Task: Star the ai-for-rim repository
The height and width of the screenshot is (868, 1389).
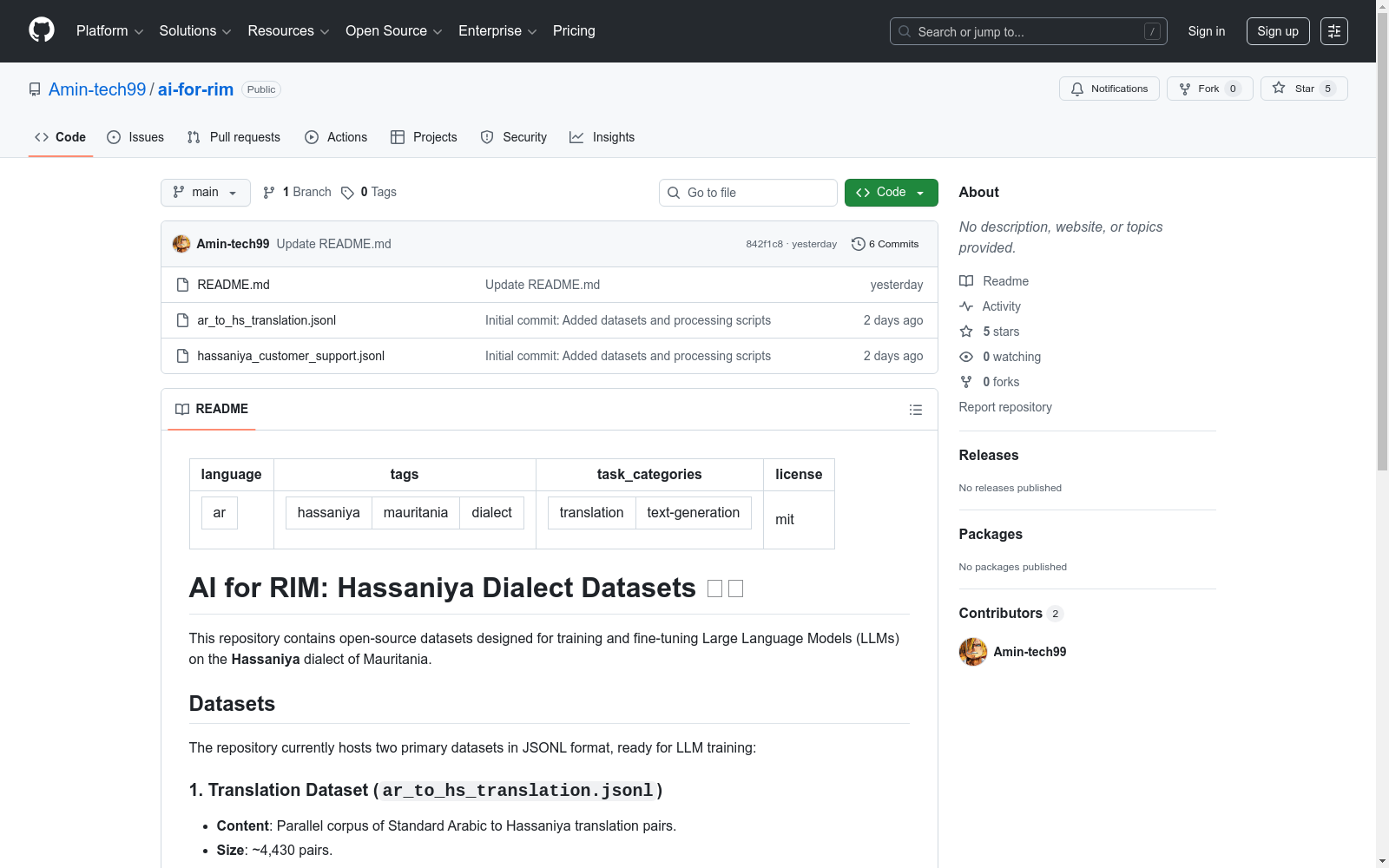Action: pyautogui.click(x=1304, y=89)
